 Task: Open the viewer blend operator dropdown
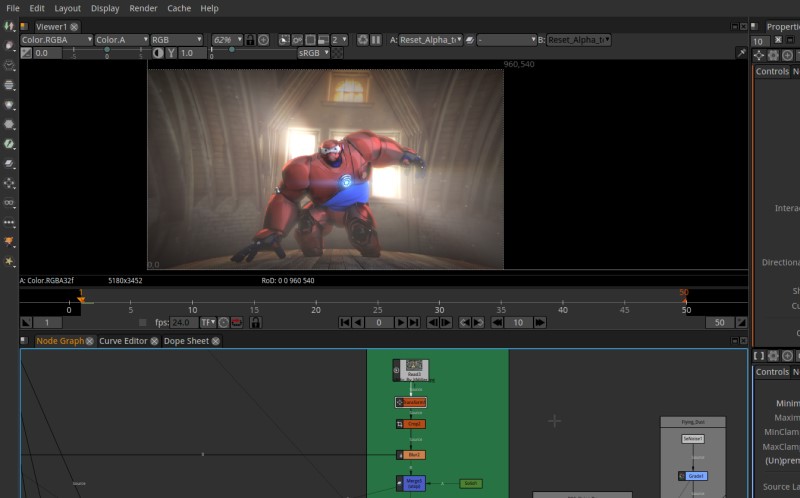pyautogui.click(x=507, y=40)
